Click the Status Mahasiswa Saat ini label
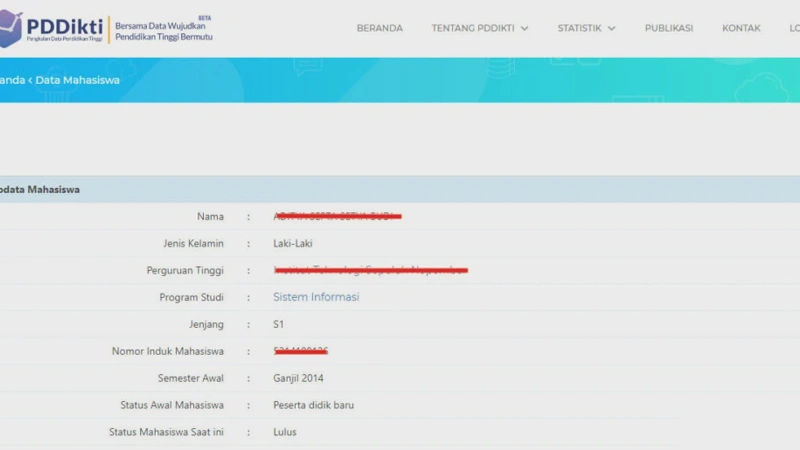The width and height of the screenshot is (800, 450). pyautogui.click(x=166, y=432)
